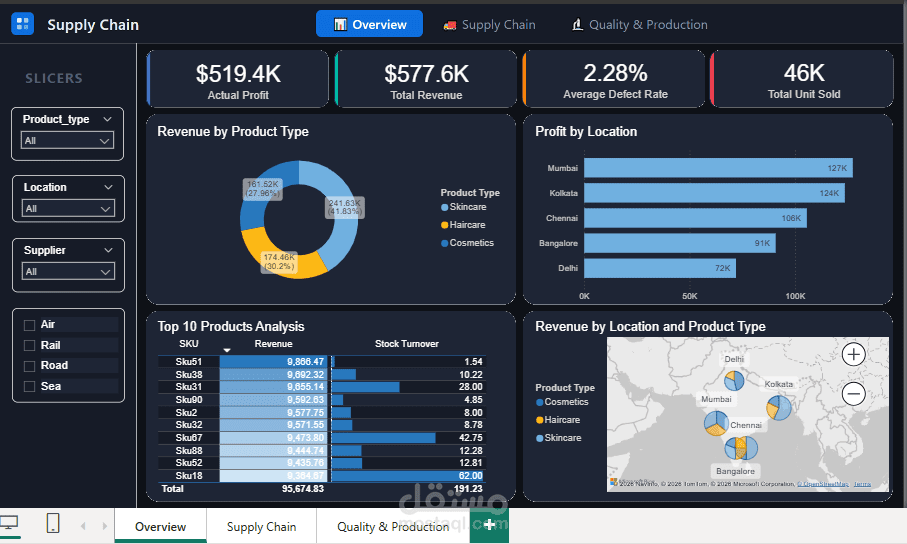
Task: Click the sort arrow beside Revenue header
Action: pyautogui.click(x=227, y=350)
